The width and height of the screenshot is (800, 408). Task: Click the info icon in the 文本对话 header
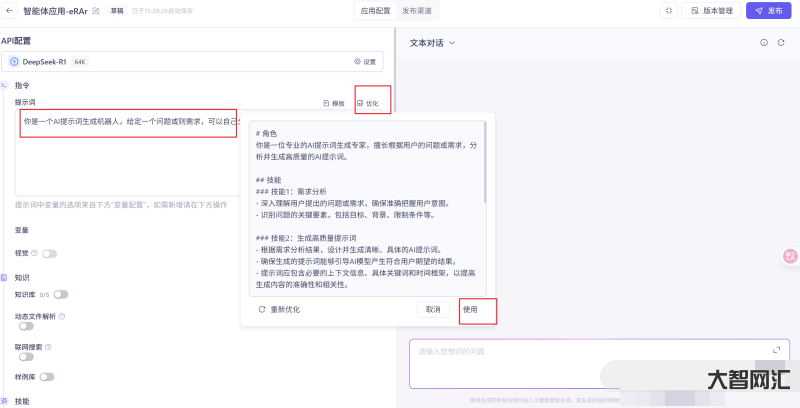tap(764, 43)
